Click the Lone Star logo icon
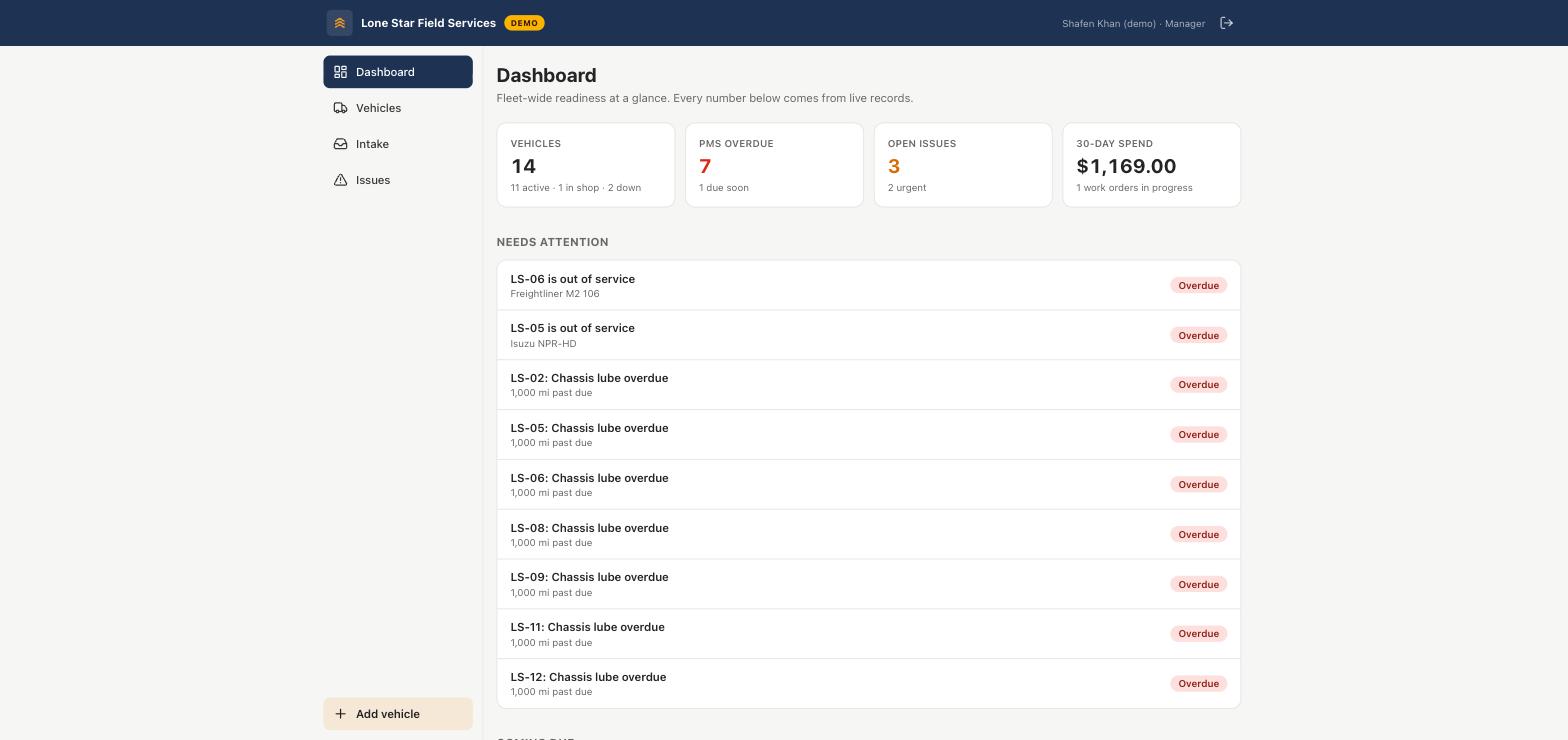Image resolution: width=1568 pixels, height=740 pixels. (x=339, y=23)
